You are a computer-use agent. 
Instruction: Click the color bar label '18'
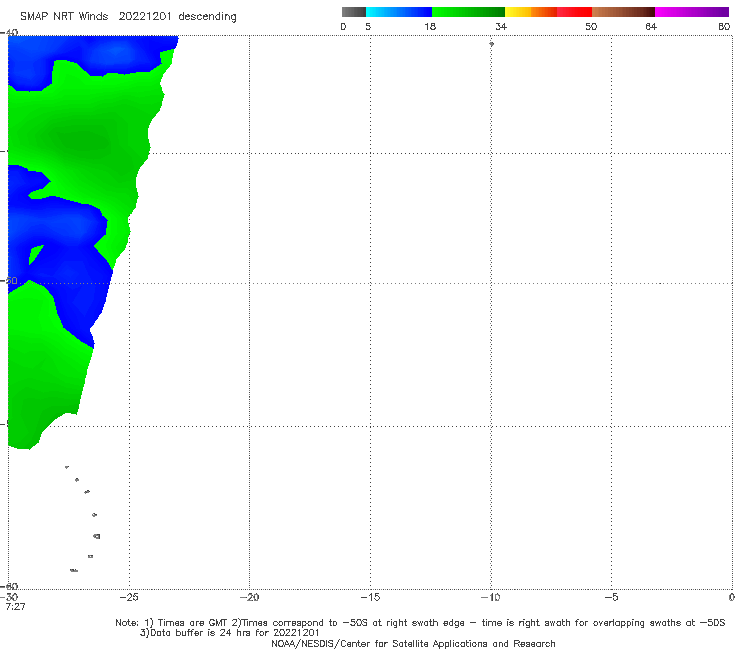tap(430, 26)
